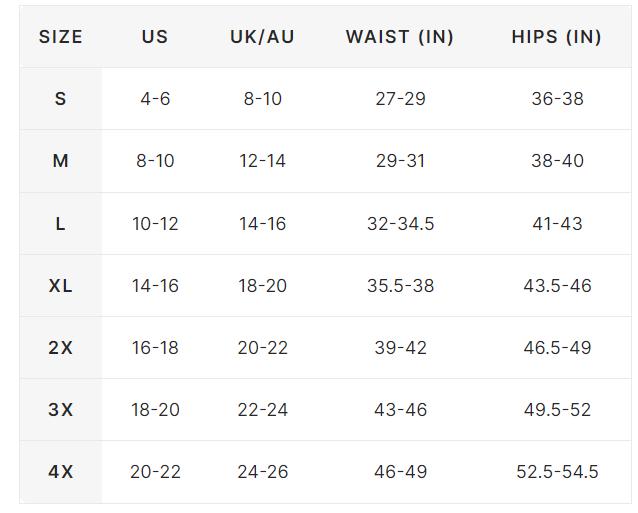Screen dimensions: 638x513
Task: Click the HIPS (IN) column header
Action: [556, 37]
